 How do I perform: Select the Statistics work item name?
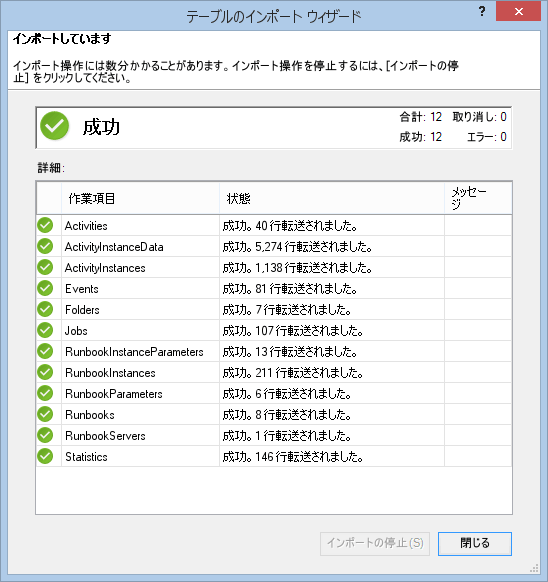[86, 457]
